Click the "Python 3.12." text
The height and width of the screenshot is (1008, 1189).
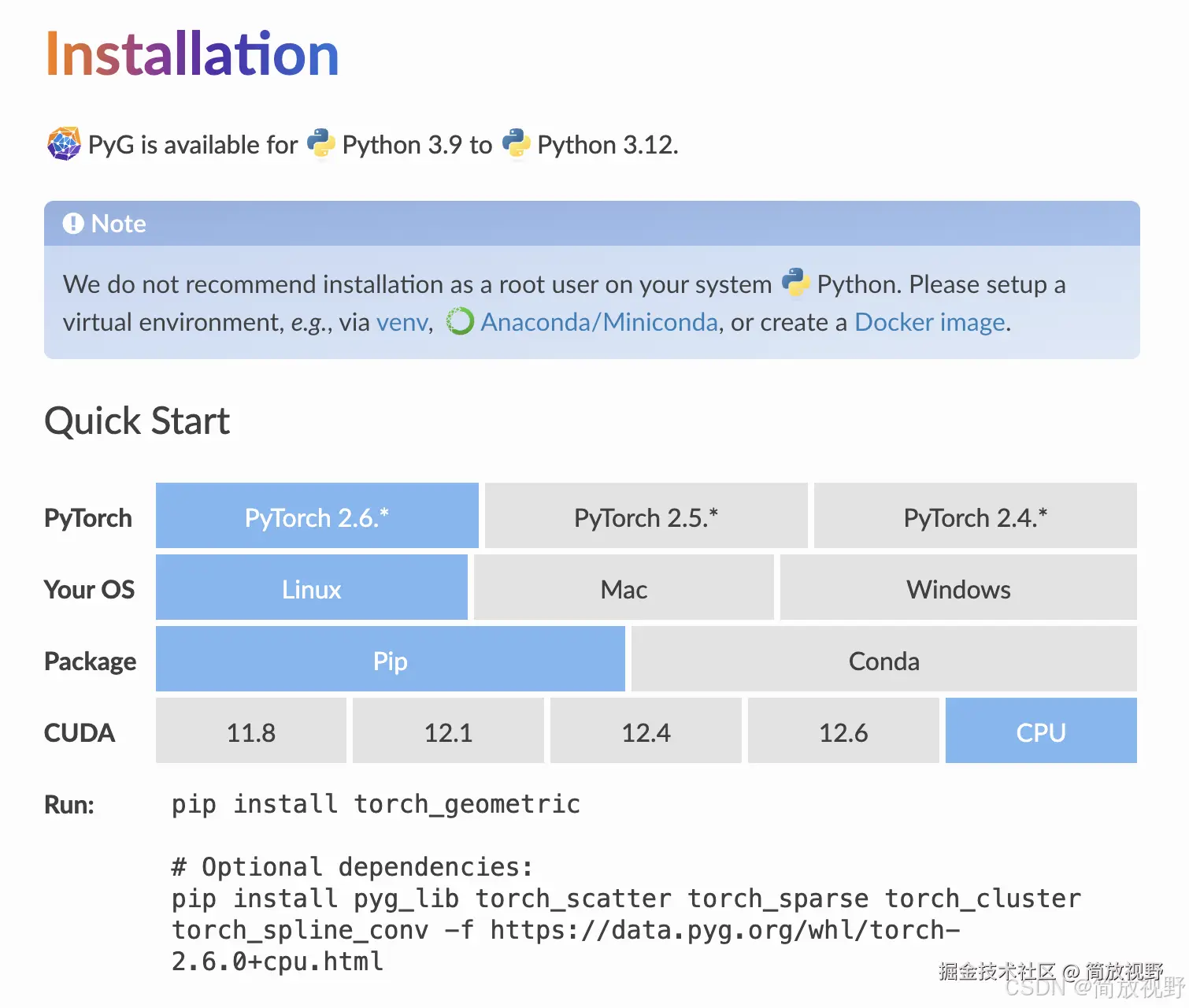point(608,145)
